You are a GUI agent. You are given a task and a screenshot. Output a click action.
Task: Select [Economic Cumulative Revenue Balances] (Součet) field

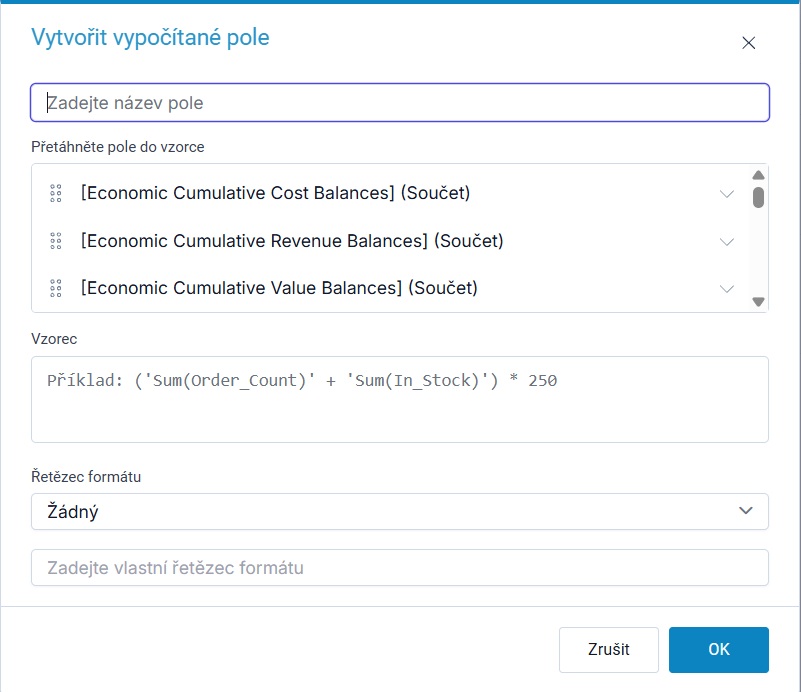292,241
